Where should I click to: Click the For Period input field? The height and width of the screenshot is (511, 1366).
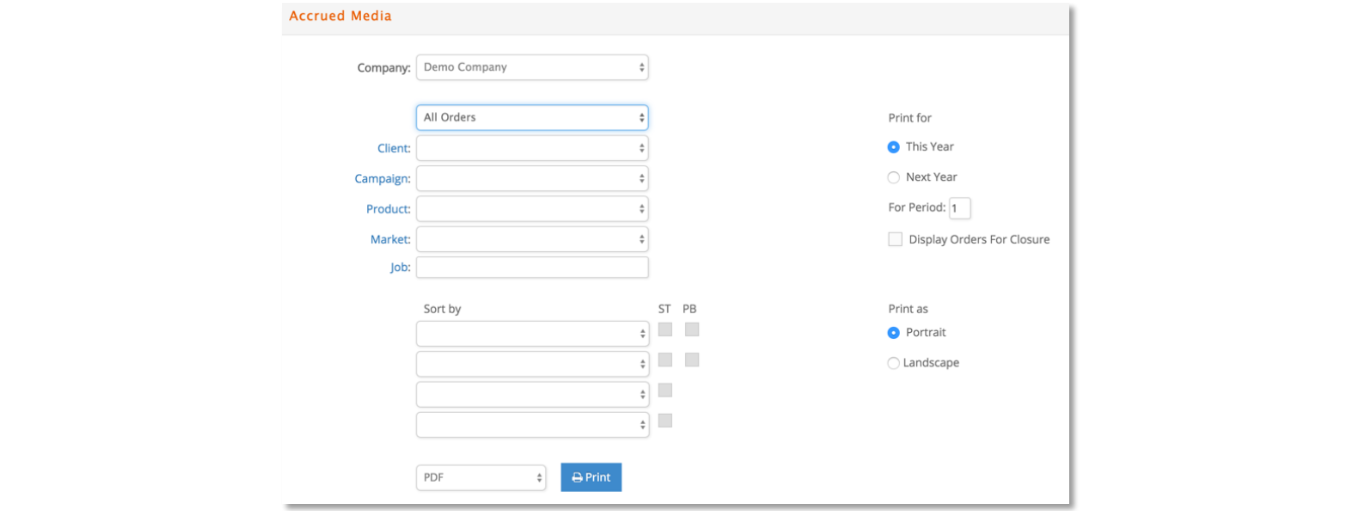pos(959,208)
